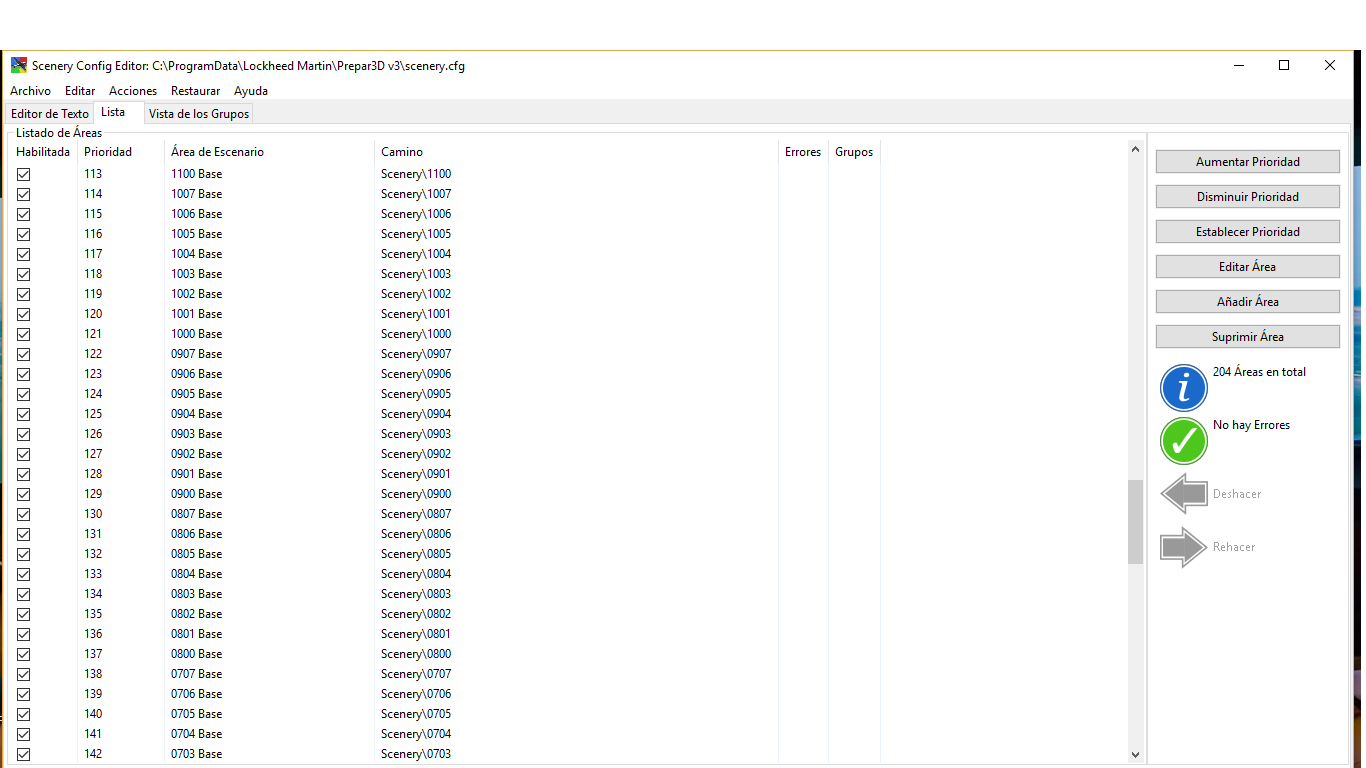This screenshot has width=1366, height=768.
Task: Click the Scenery Config Editor title icon
Action: pyautogui.click(x=19, y=66)
